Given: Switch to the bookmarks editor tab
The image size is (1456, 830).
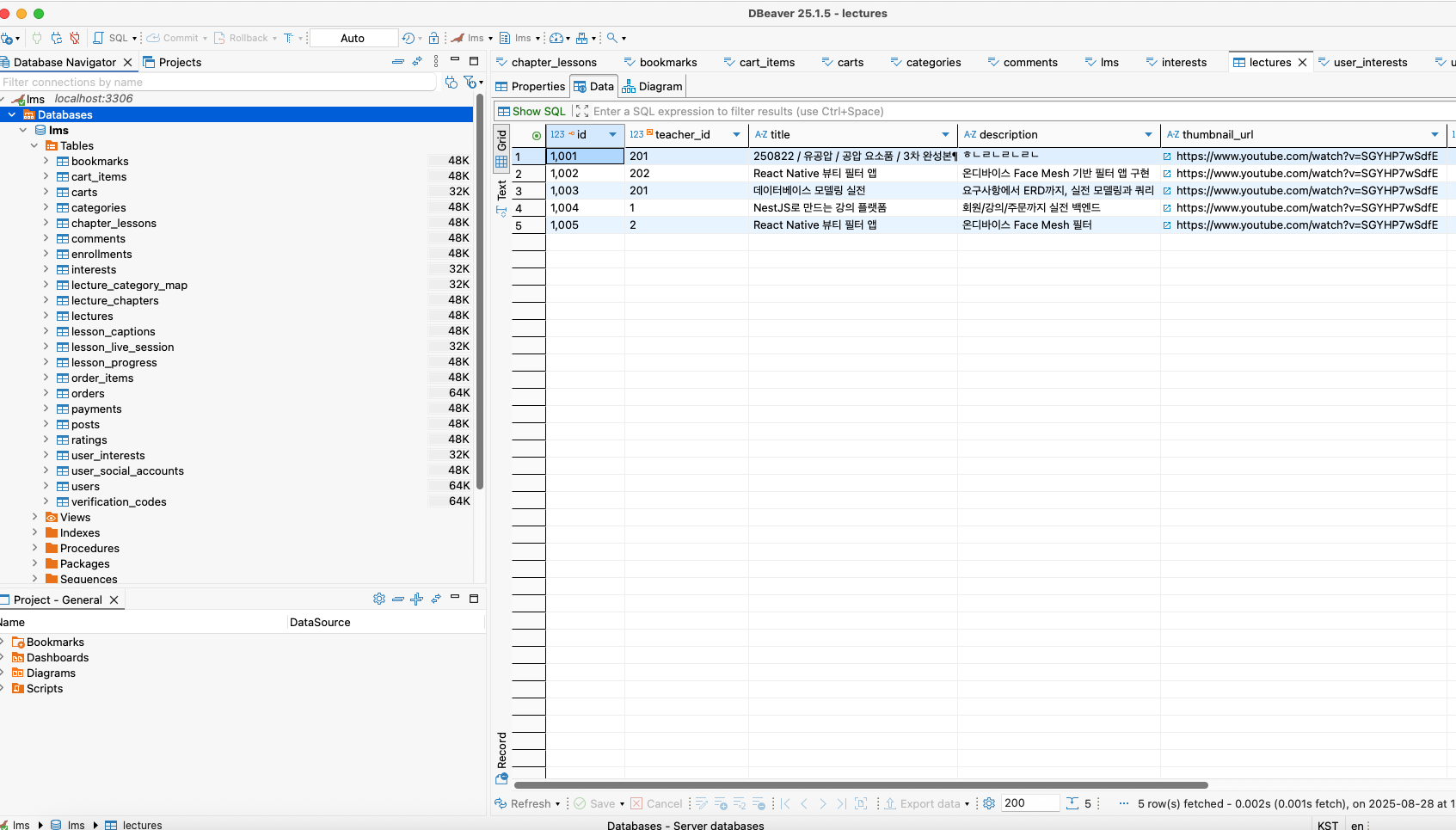Looking at the screenshot, I should 660,62.
